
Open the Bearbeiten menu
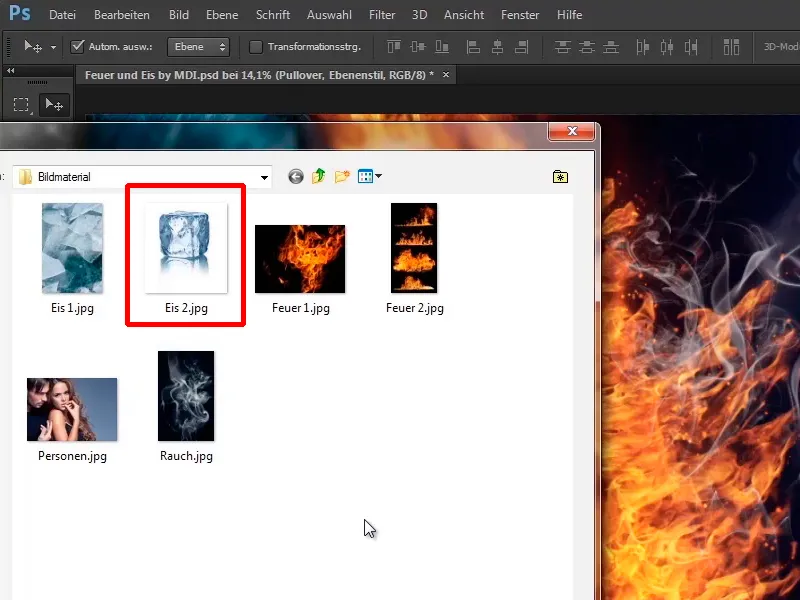point(122,15)
